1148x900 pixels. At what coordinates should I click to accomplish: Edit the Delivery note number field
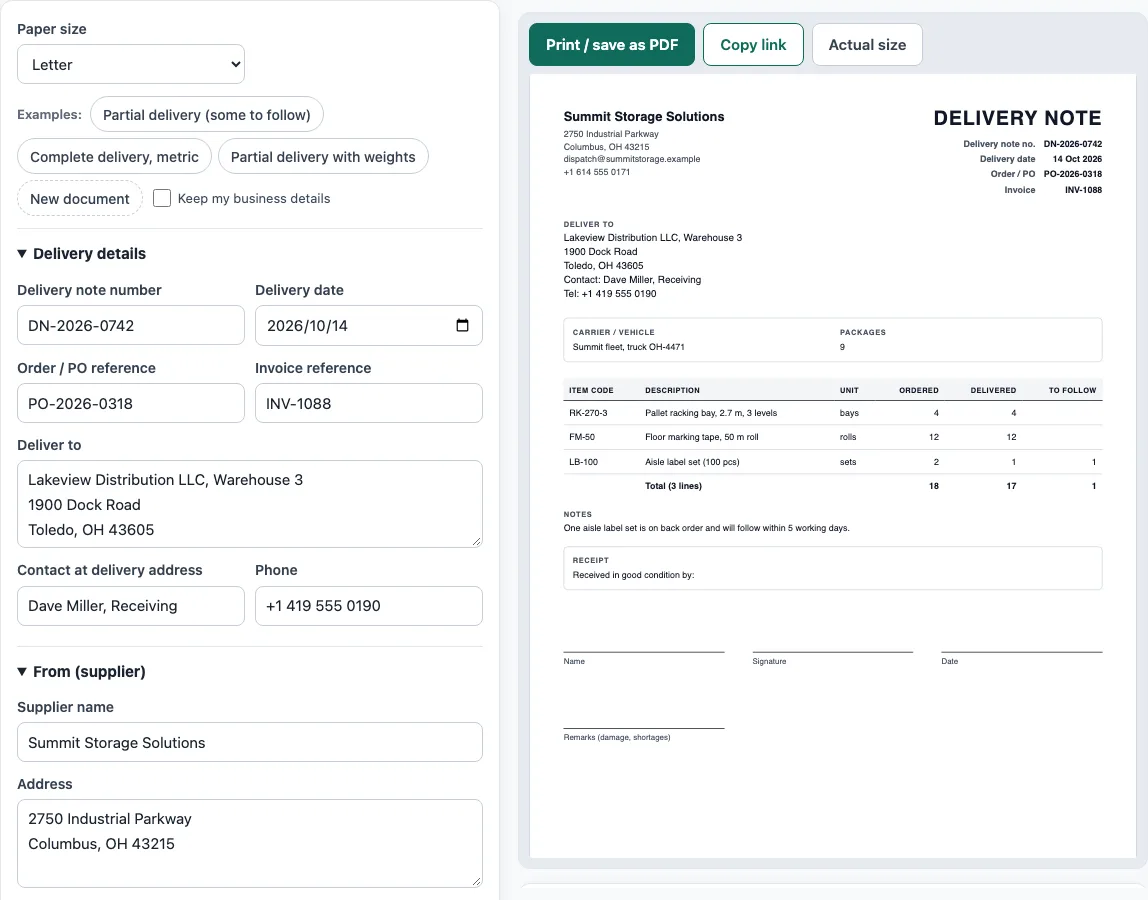click(x=131, y=325)
